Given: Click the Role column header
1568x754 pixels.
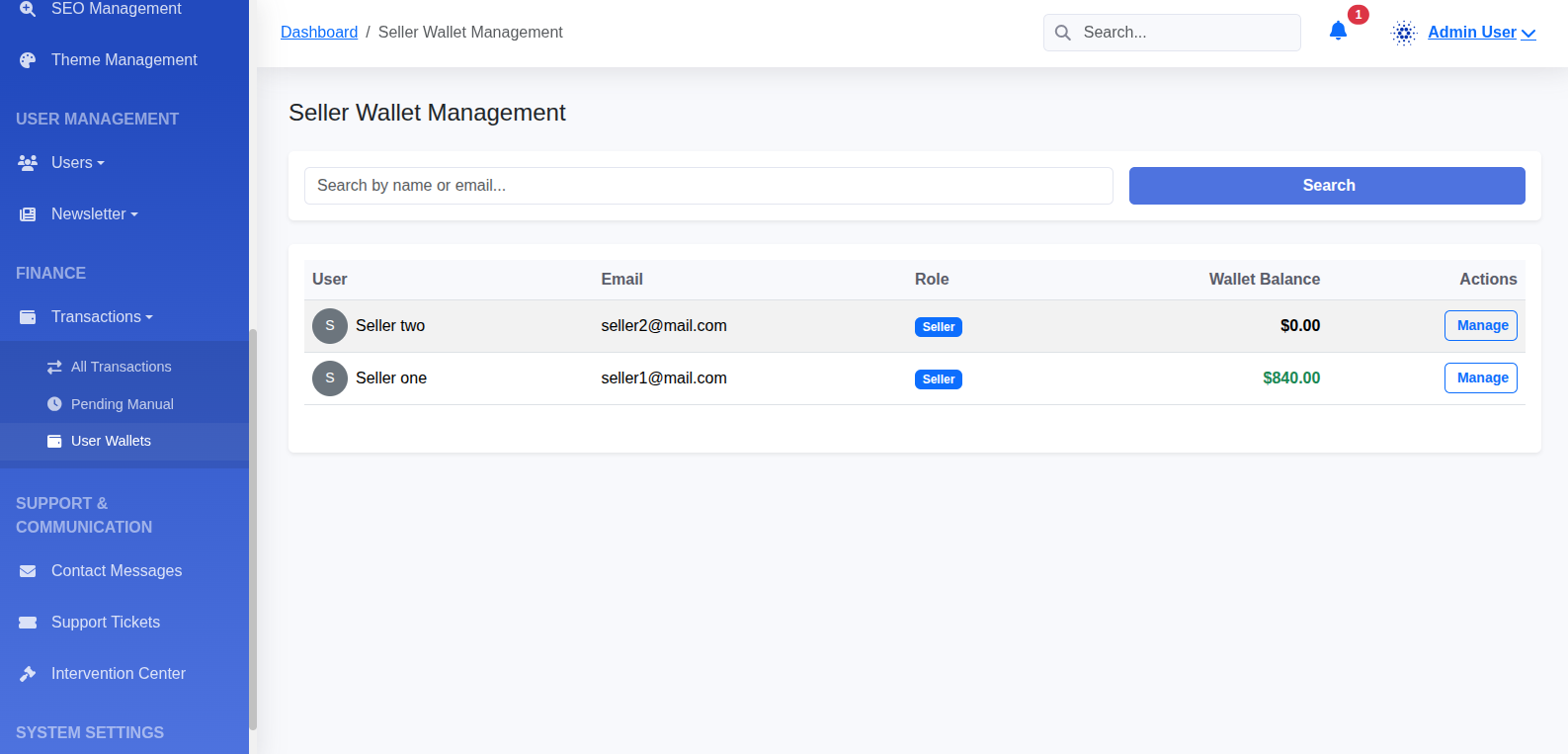Looking at the screenshot, I should [x=932, y=280].
